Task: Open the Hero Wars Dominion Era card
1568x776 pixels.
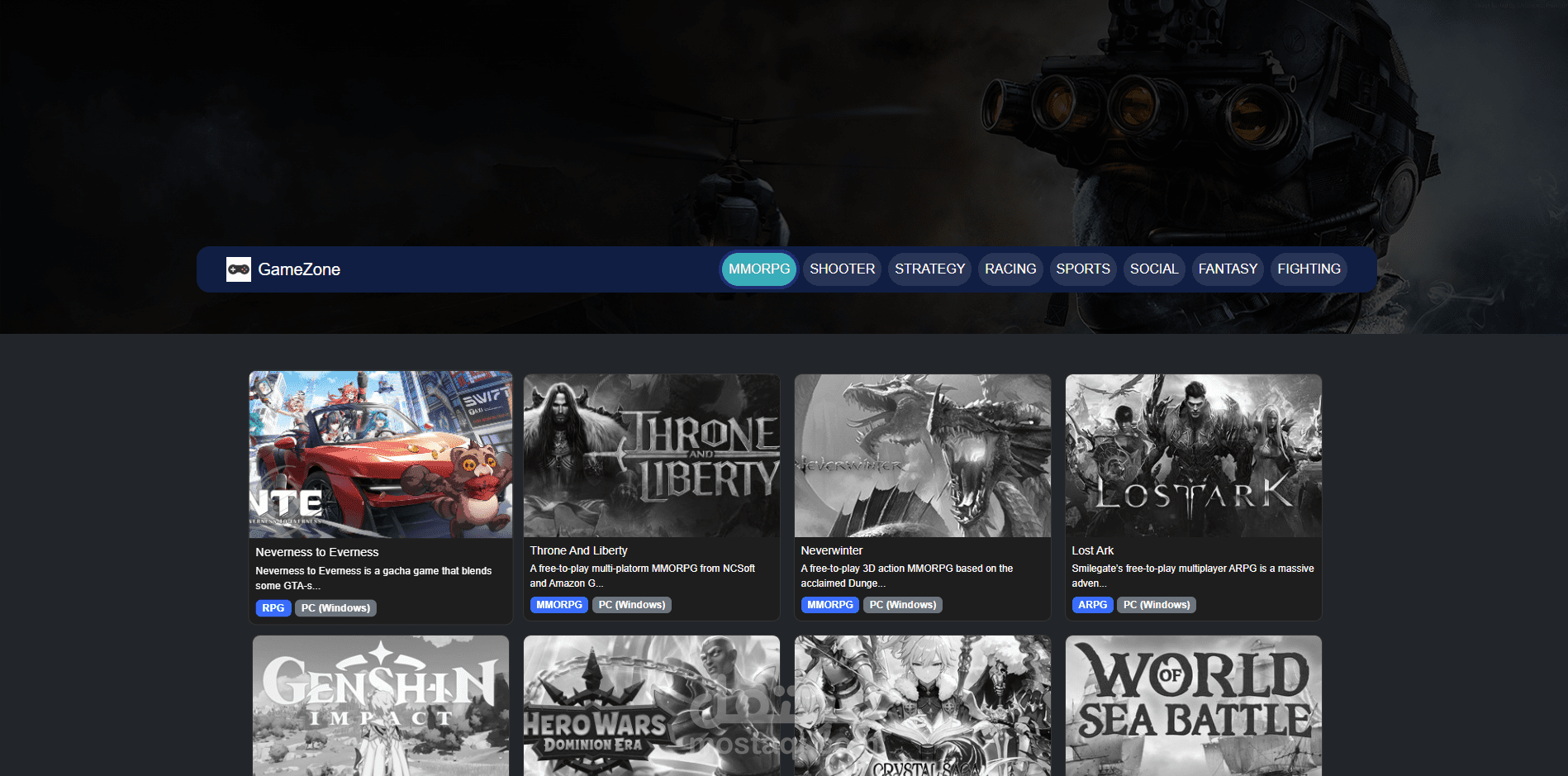Action: [x=652, y=706]
